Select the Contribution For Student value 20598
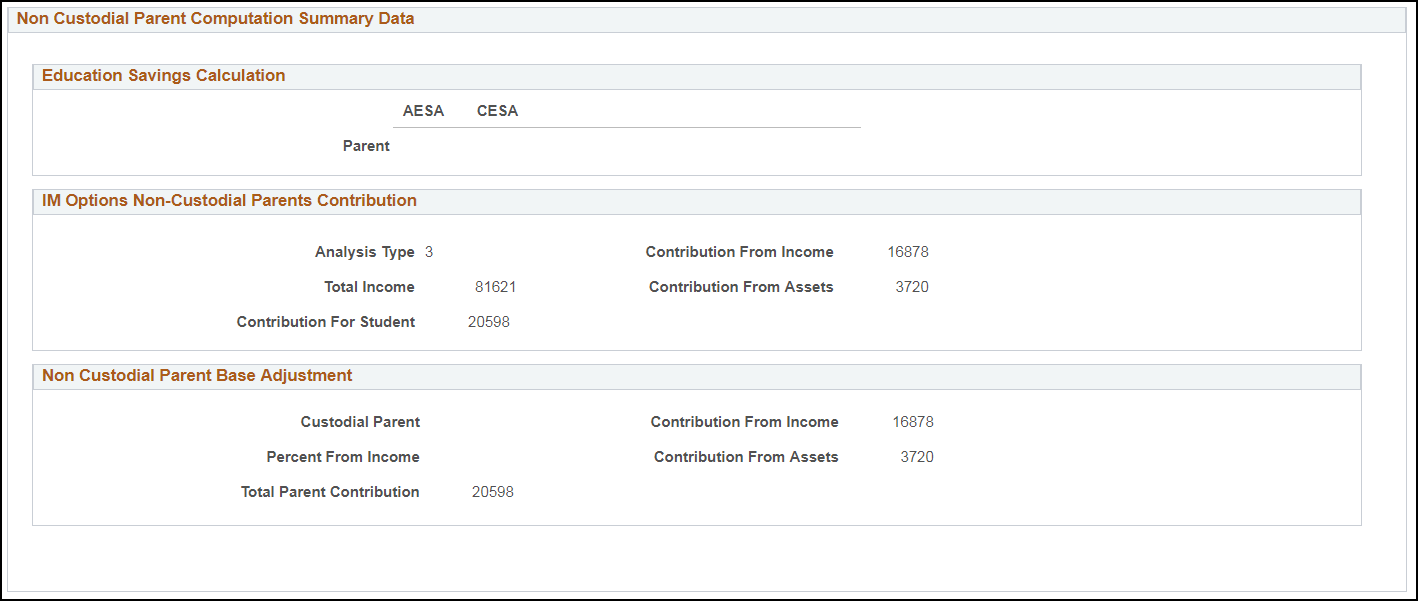The width and height of the screenshot is (1418, 601). (x=489, y=322)
